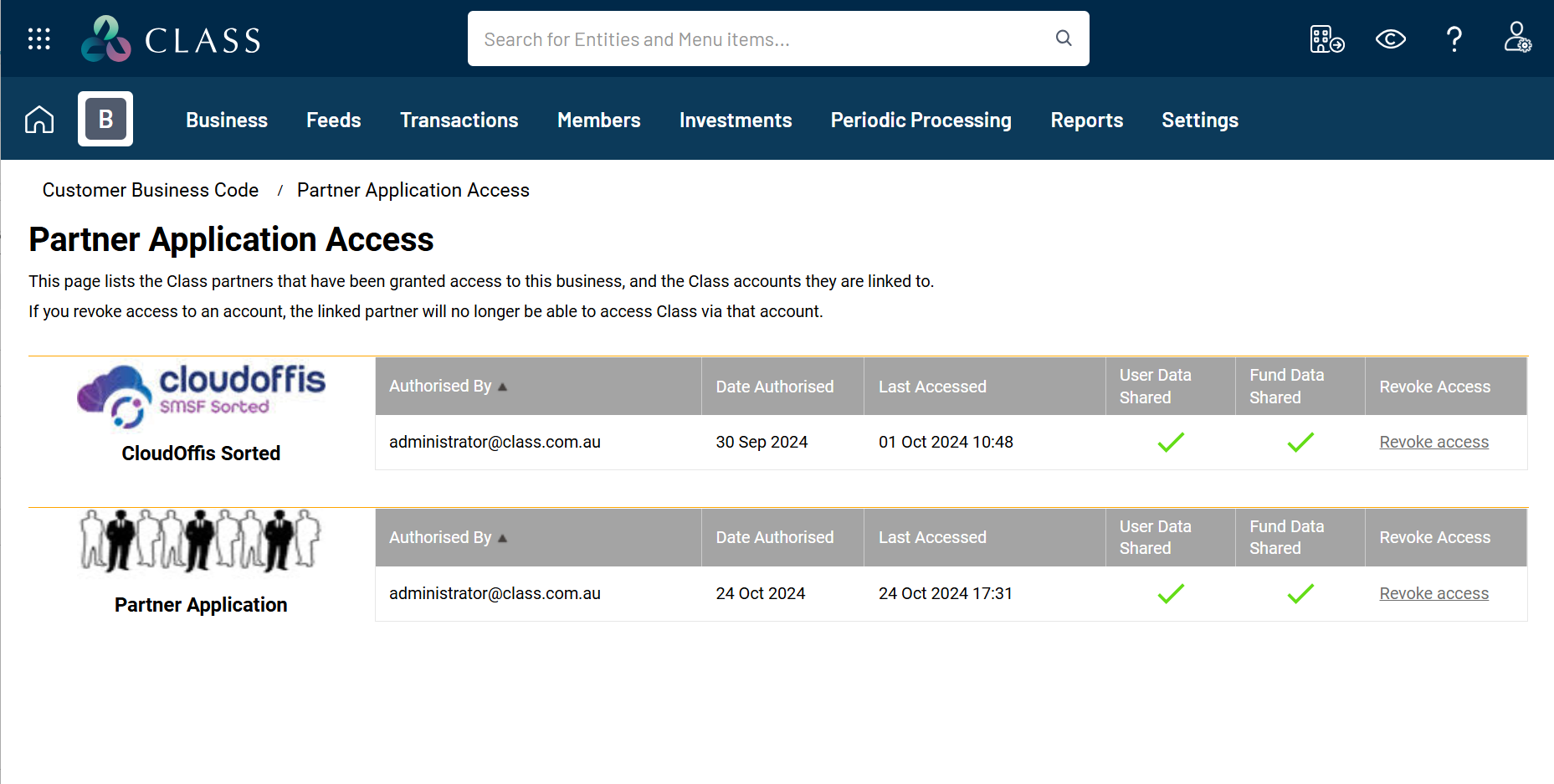The width and height of the screenshot is (1554, 784).
Task: Open the Investments menu
Action: click(736, 120)
